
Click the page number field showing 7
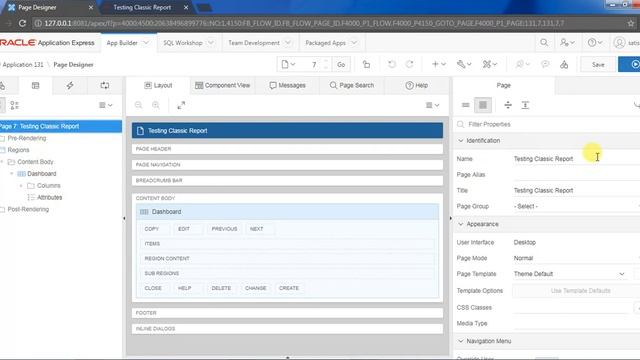coord(314,64)
